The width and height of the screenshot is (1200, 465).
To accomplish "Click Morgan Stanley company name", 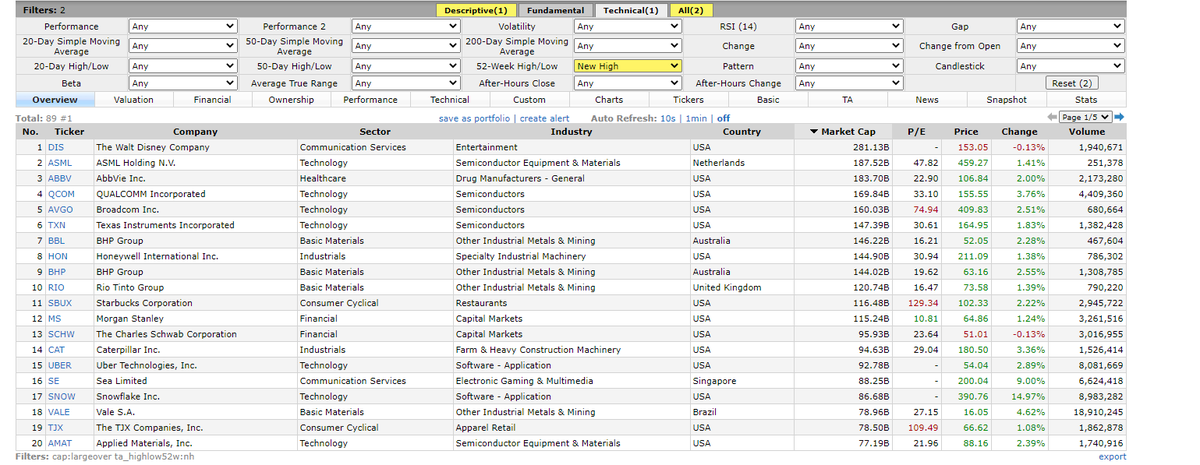I will pyautogui.click(x=130, y=319).
